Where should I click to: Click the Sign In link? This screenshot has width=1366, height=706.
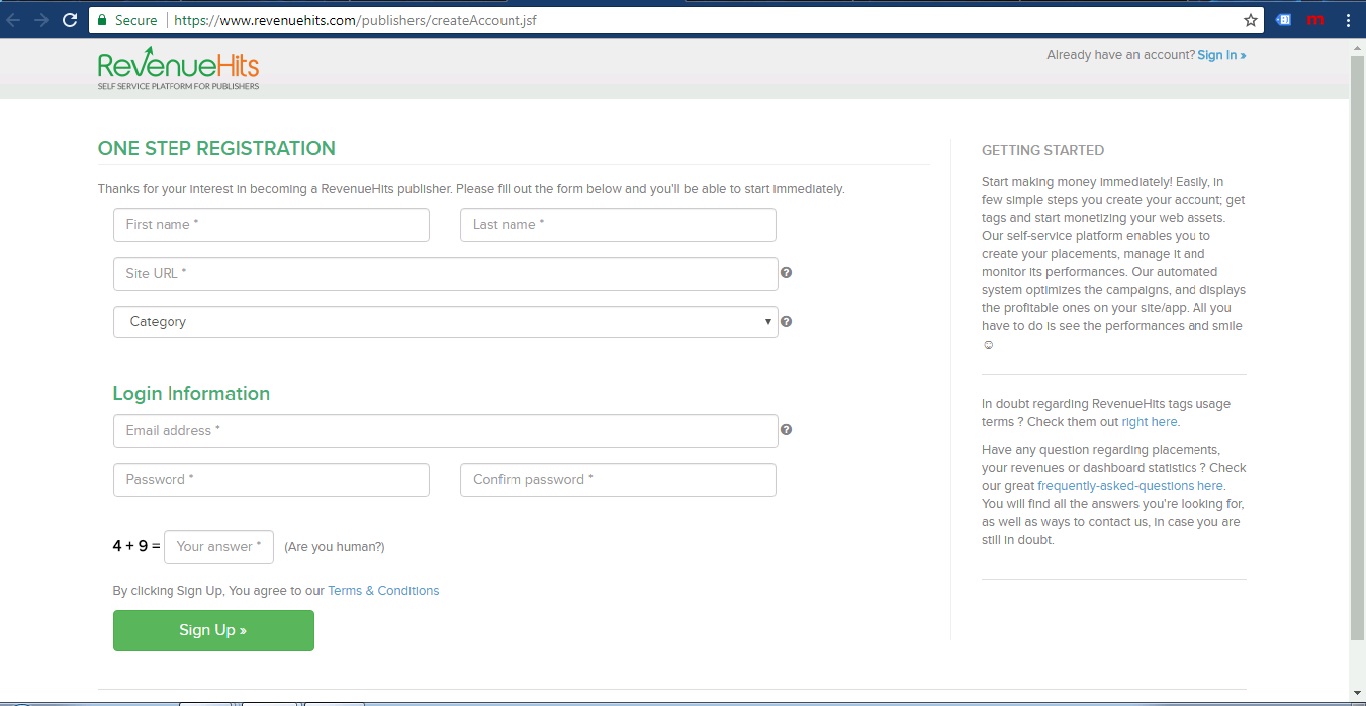(1222, 55)
